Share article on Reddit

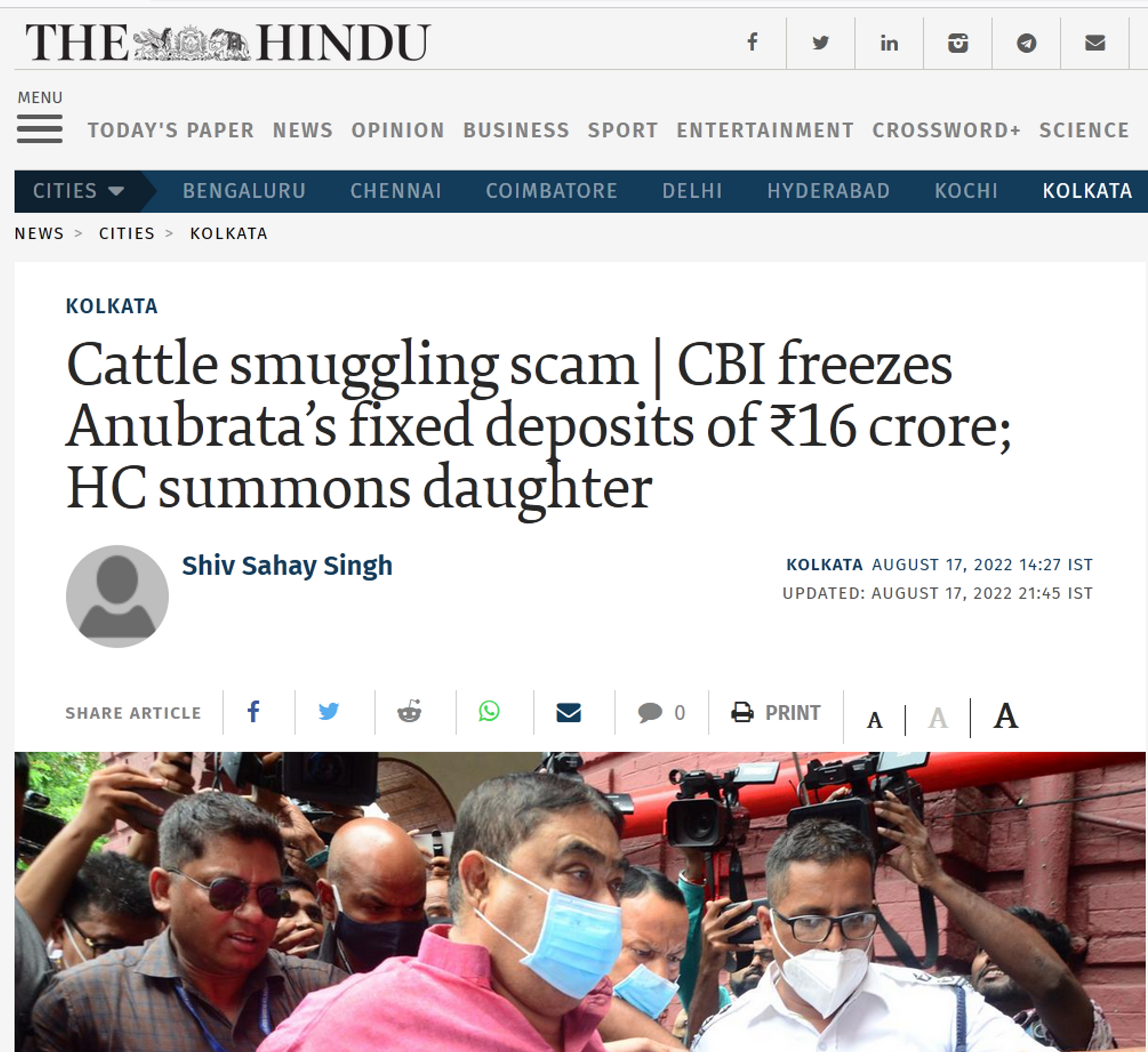point(410,711)
